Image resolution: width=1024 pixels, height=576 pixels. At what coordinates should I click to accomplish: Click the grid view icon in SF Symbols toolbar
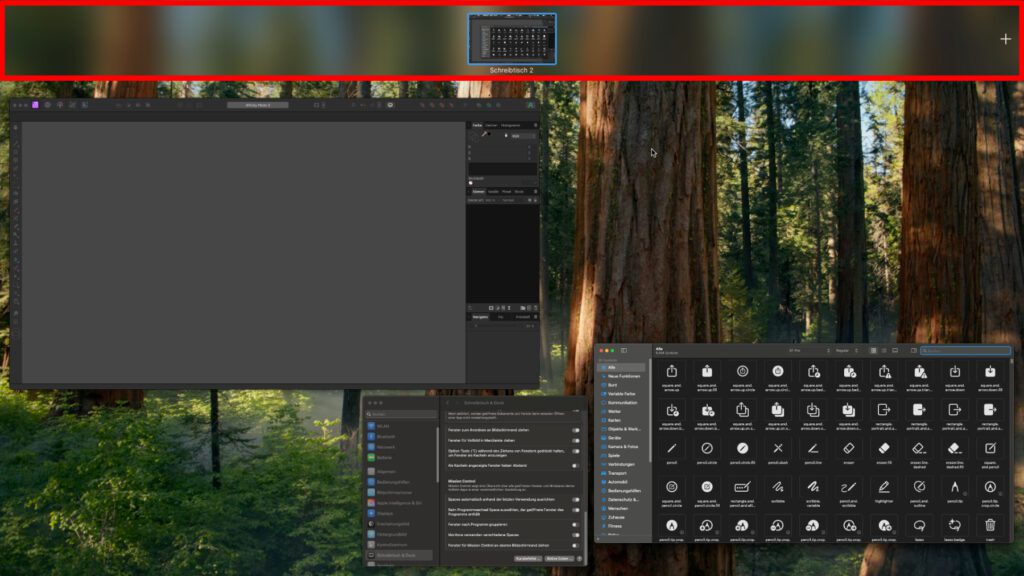pos(874,351)
